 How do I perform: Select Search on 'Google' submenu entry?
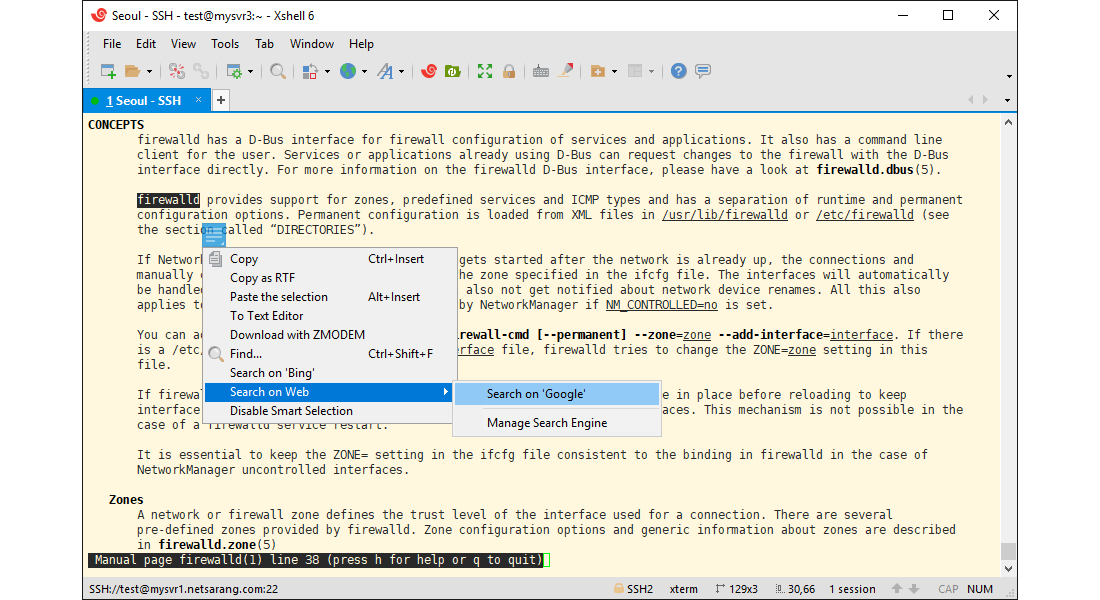[557, 394]
